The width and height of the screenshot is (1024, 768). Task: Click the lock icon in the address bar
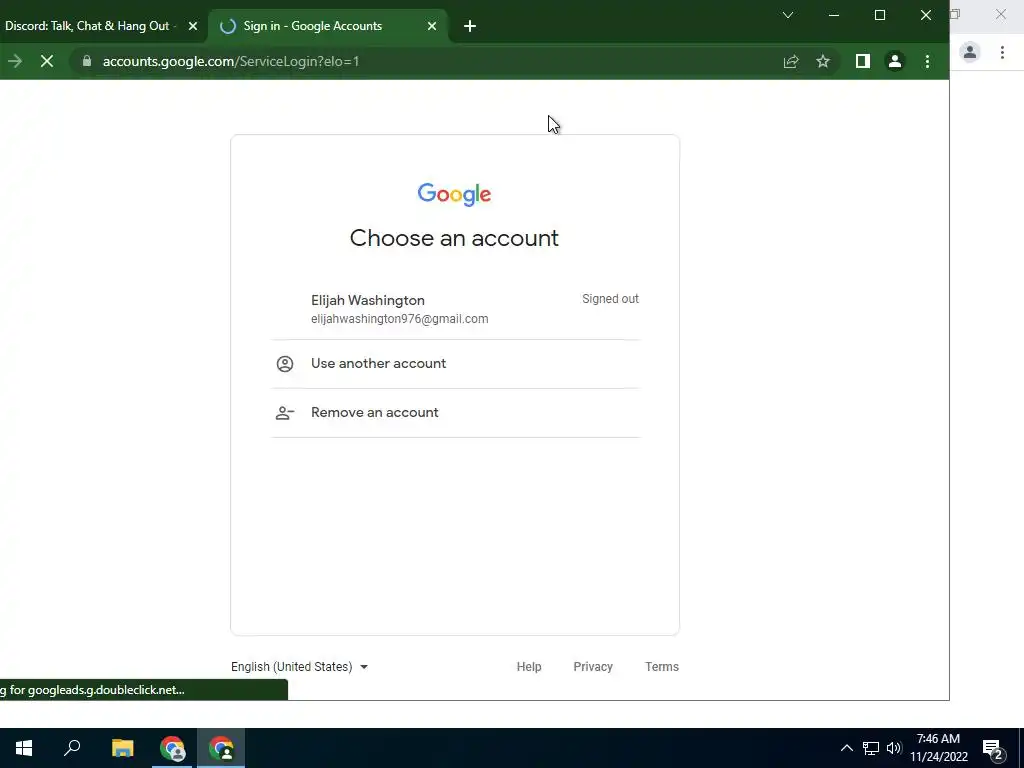click(87, 61)
